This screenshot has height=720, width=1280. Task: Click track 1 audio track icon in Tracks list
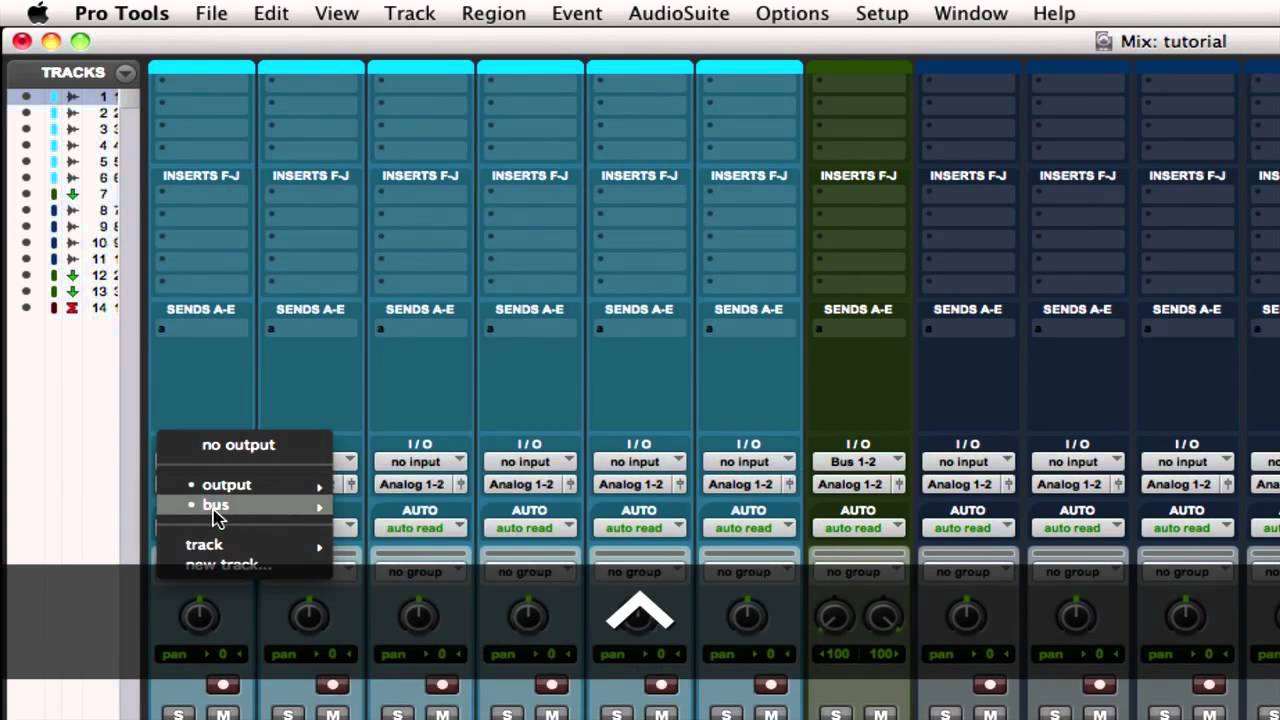point(73,97)
